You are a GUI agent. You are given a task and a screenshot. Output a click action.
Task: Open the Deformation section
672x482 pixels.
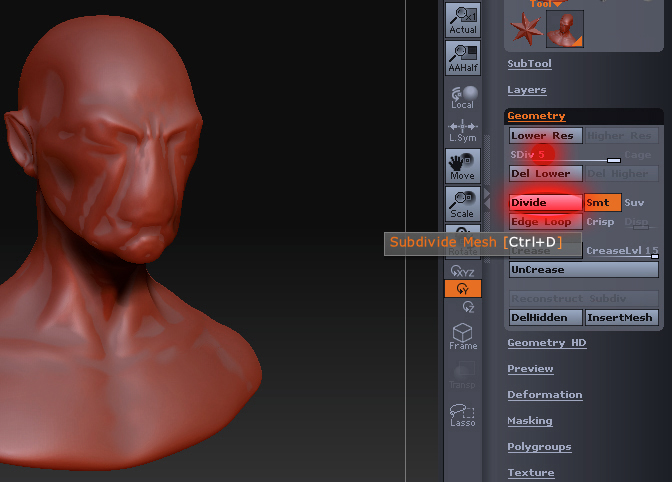point(544,395)
